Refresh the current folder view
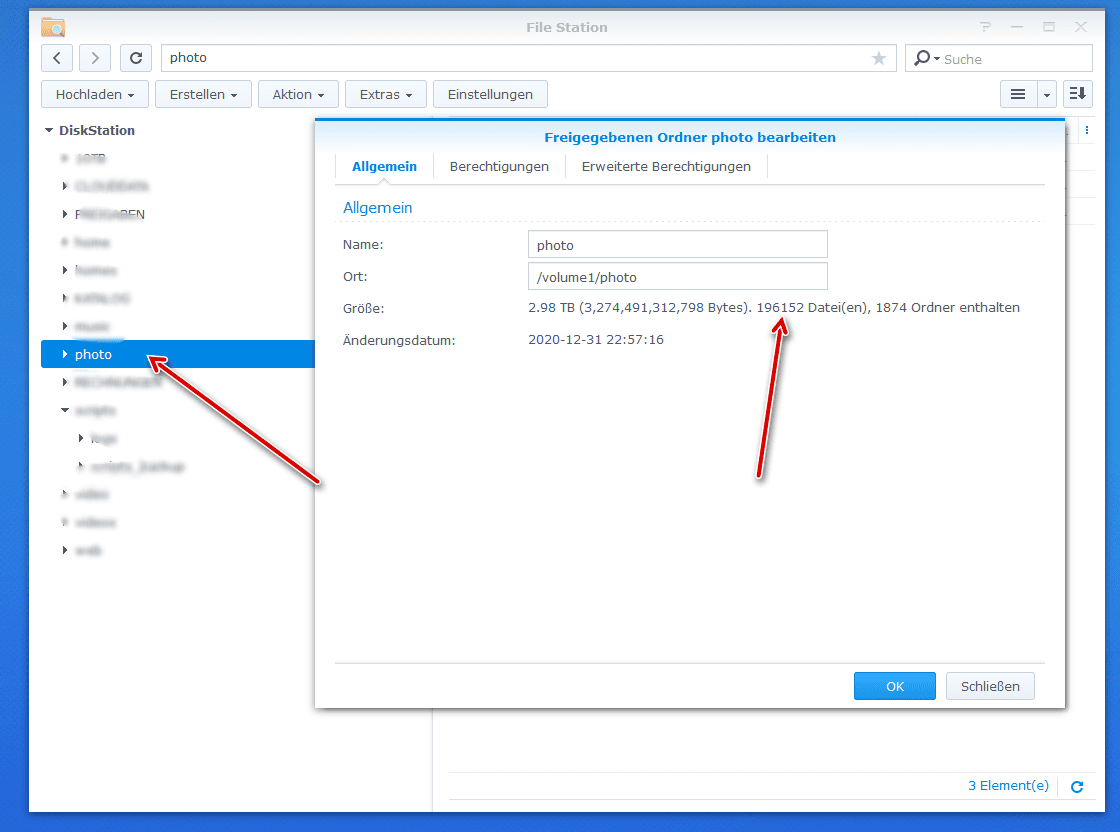The image size is (1120, 832). 136,58
